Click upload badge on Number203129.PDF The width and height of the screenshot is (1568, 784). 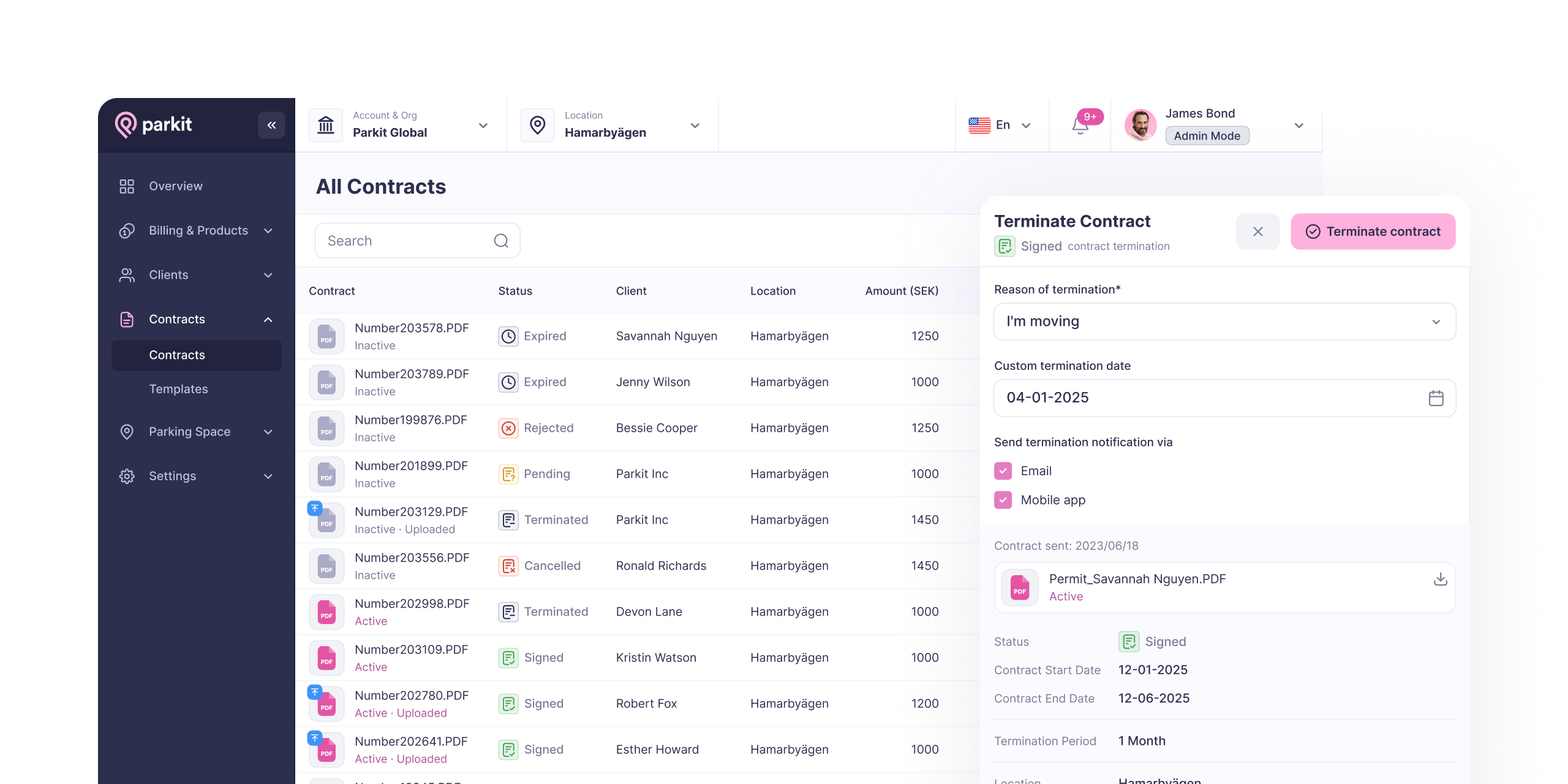click(315, 508)
